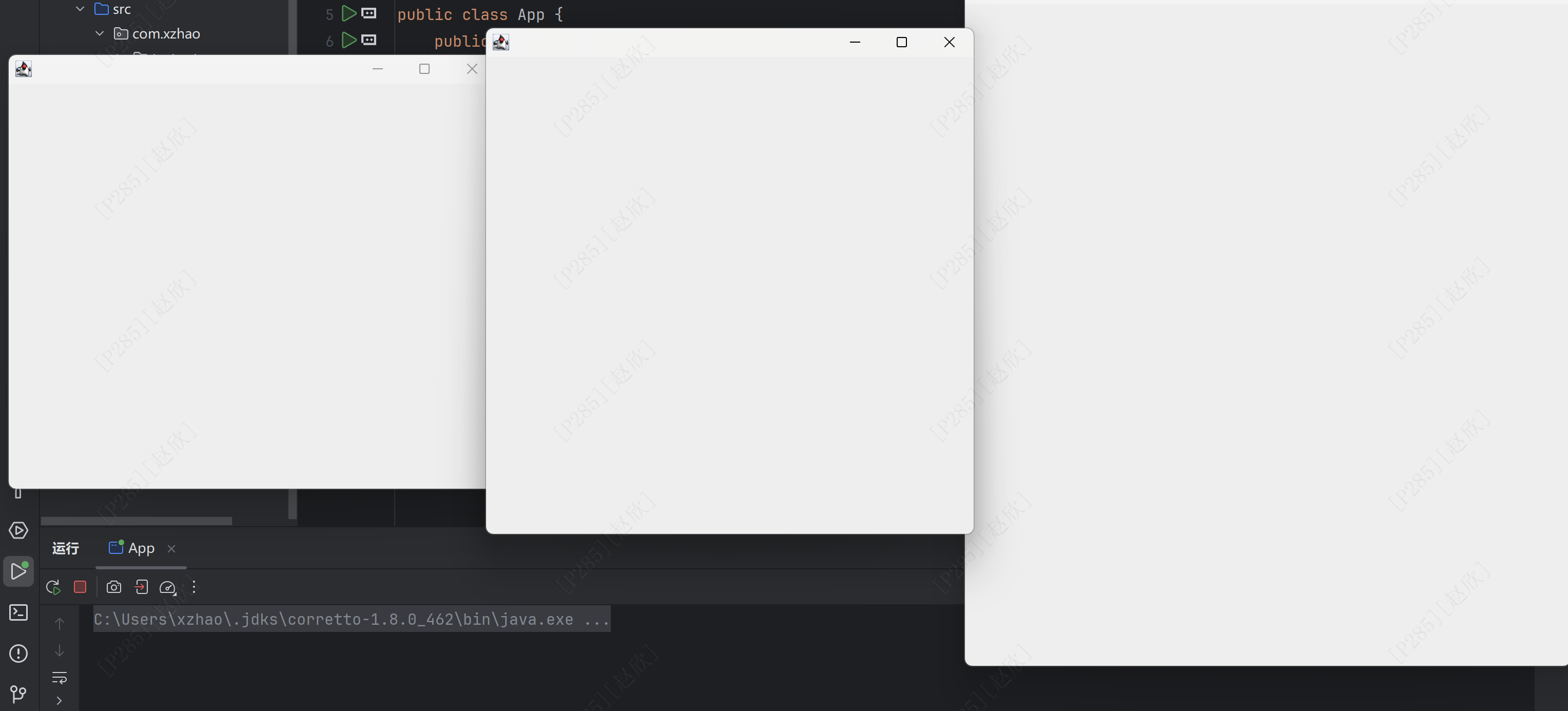Click the run gutter arrow on line 5
Image resolution: width=1568 pixels, height=711 pixels.
[x=349, y=13]
